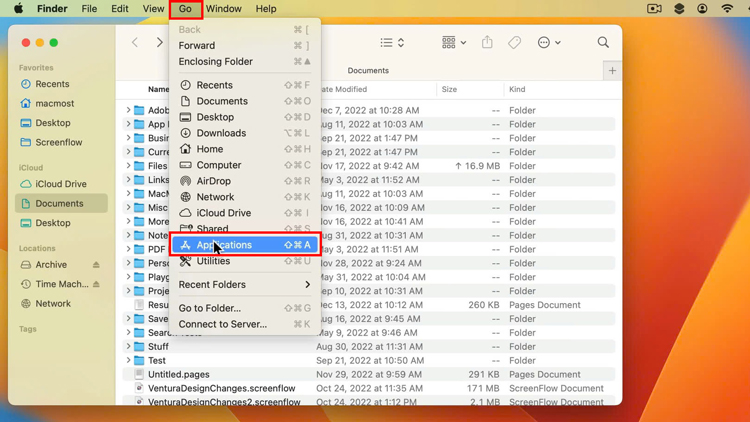Select AirDrop in the Go menu
The height and width of the screenshot is (422, 750).
coord(244,181)
